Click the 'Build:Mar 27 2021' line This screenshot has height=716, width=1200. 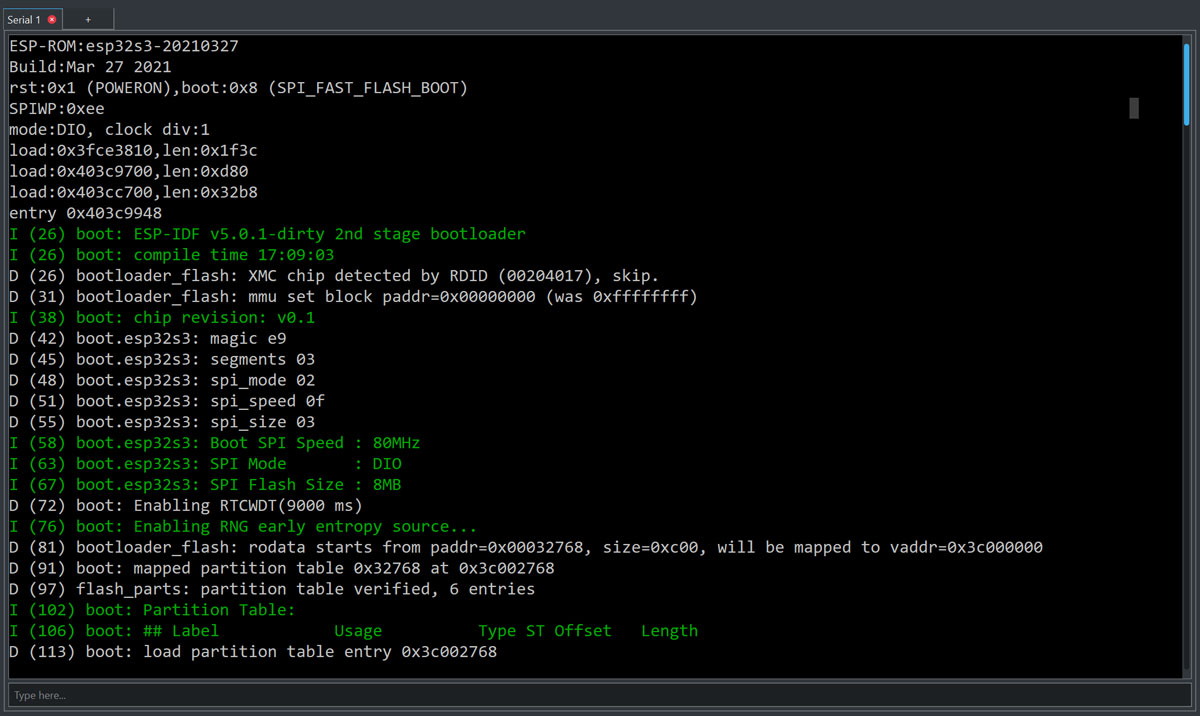point(90,67)
